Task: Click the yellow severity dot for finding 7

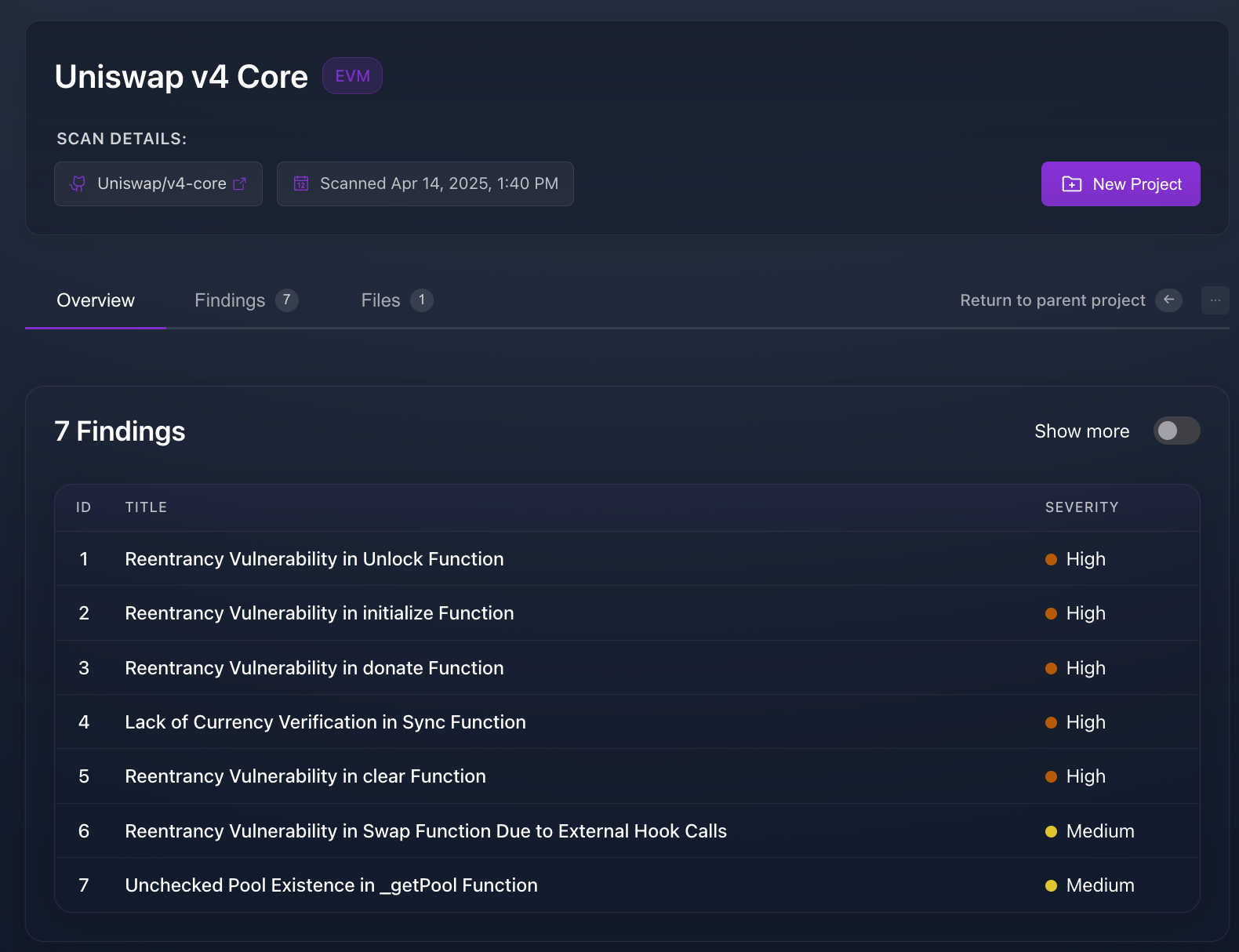Action: point(1051,885)
